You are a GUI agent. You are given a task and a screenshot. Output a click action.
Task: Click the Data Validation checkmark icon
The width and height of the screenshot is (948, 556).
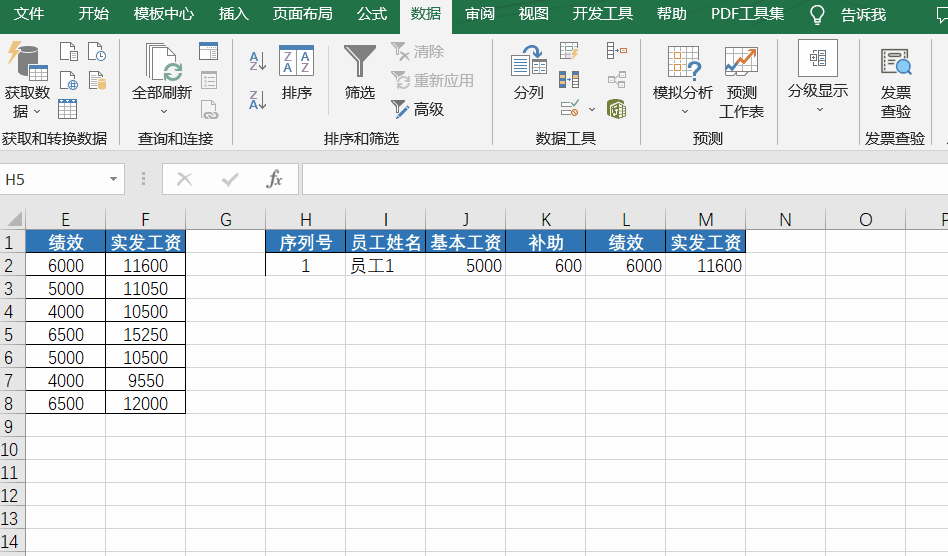(570, 109)
